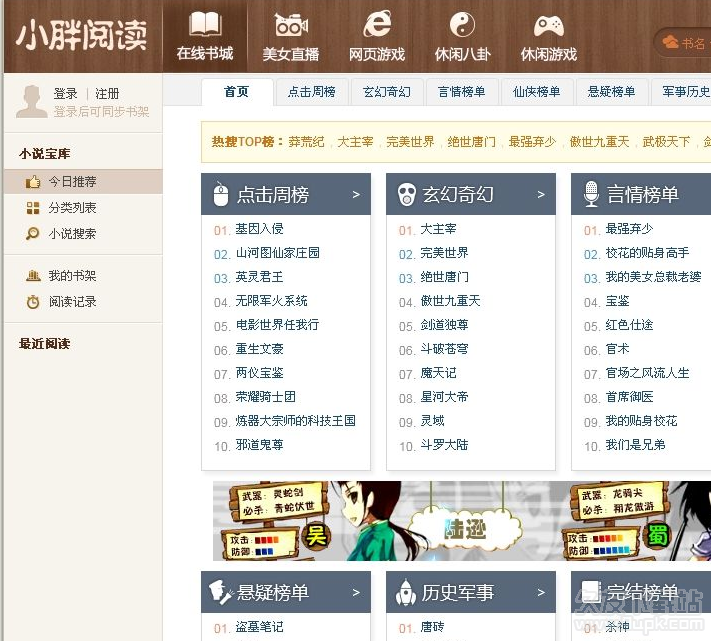Open novel 两仪宝鉴
This screenshot has width=711, height=641.
click(x=259, y=373)
